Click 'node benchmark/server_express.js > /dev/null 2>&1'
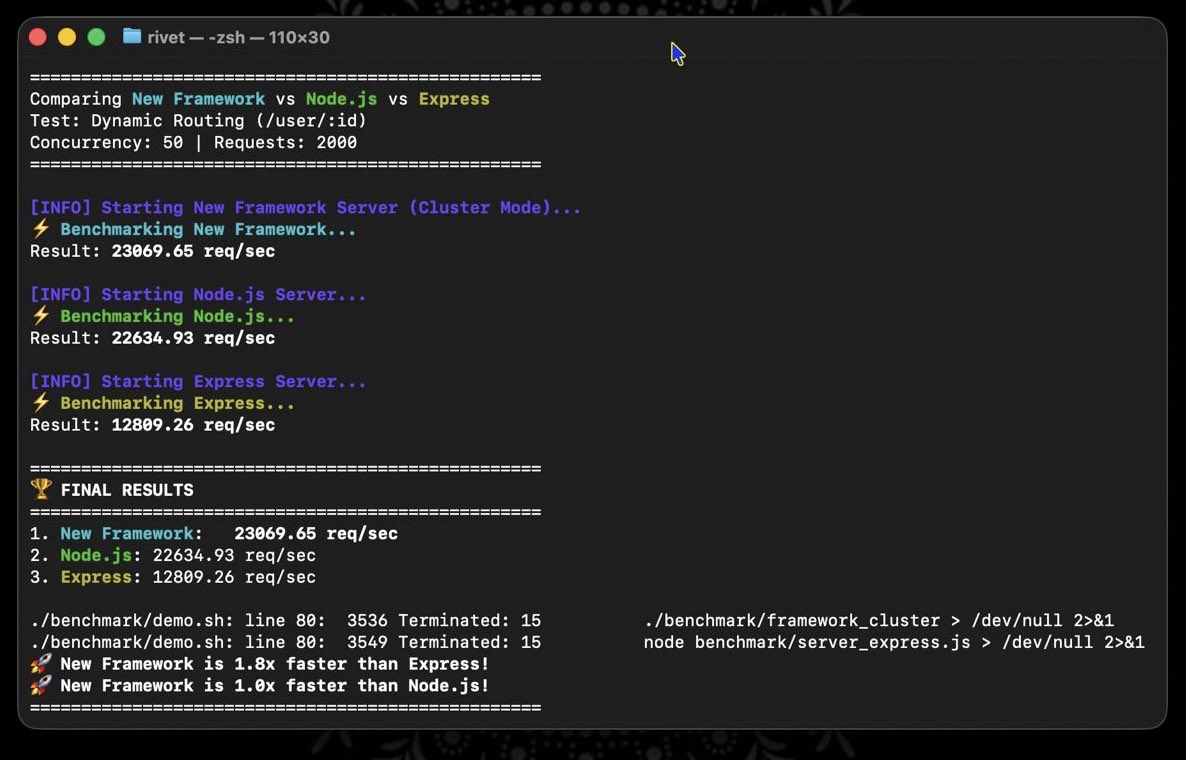1186x760 pixels. pos(894,642)
